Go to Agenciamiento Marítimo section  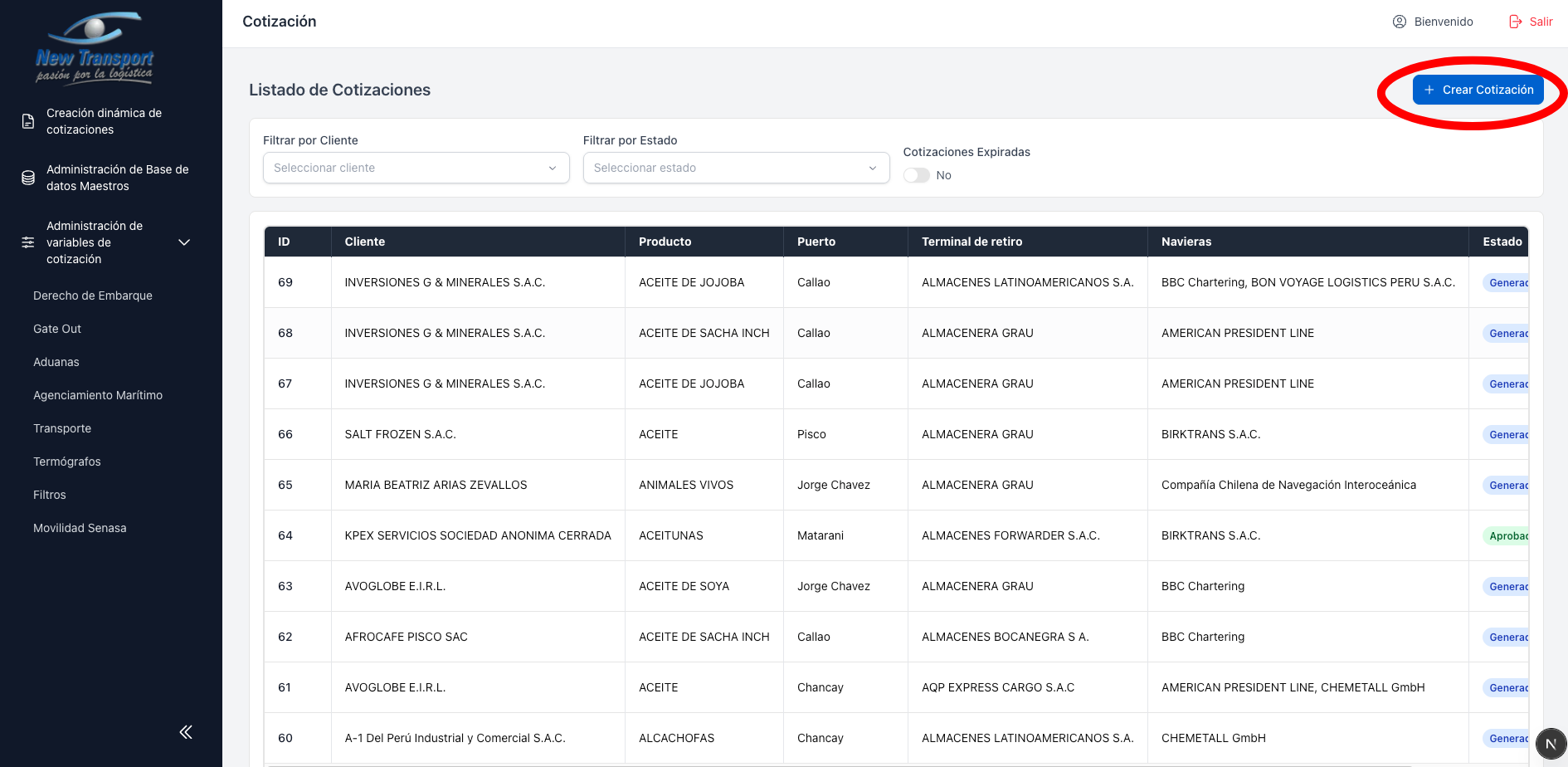point(98,395)
